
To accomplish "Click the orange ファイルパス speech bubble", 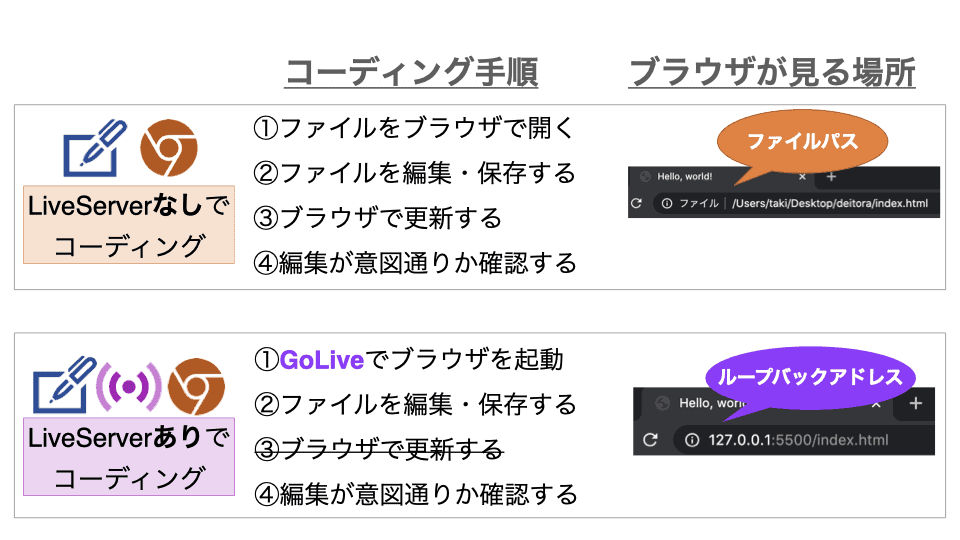I will (801, 142).
